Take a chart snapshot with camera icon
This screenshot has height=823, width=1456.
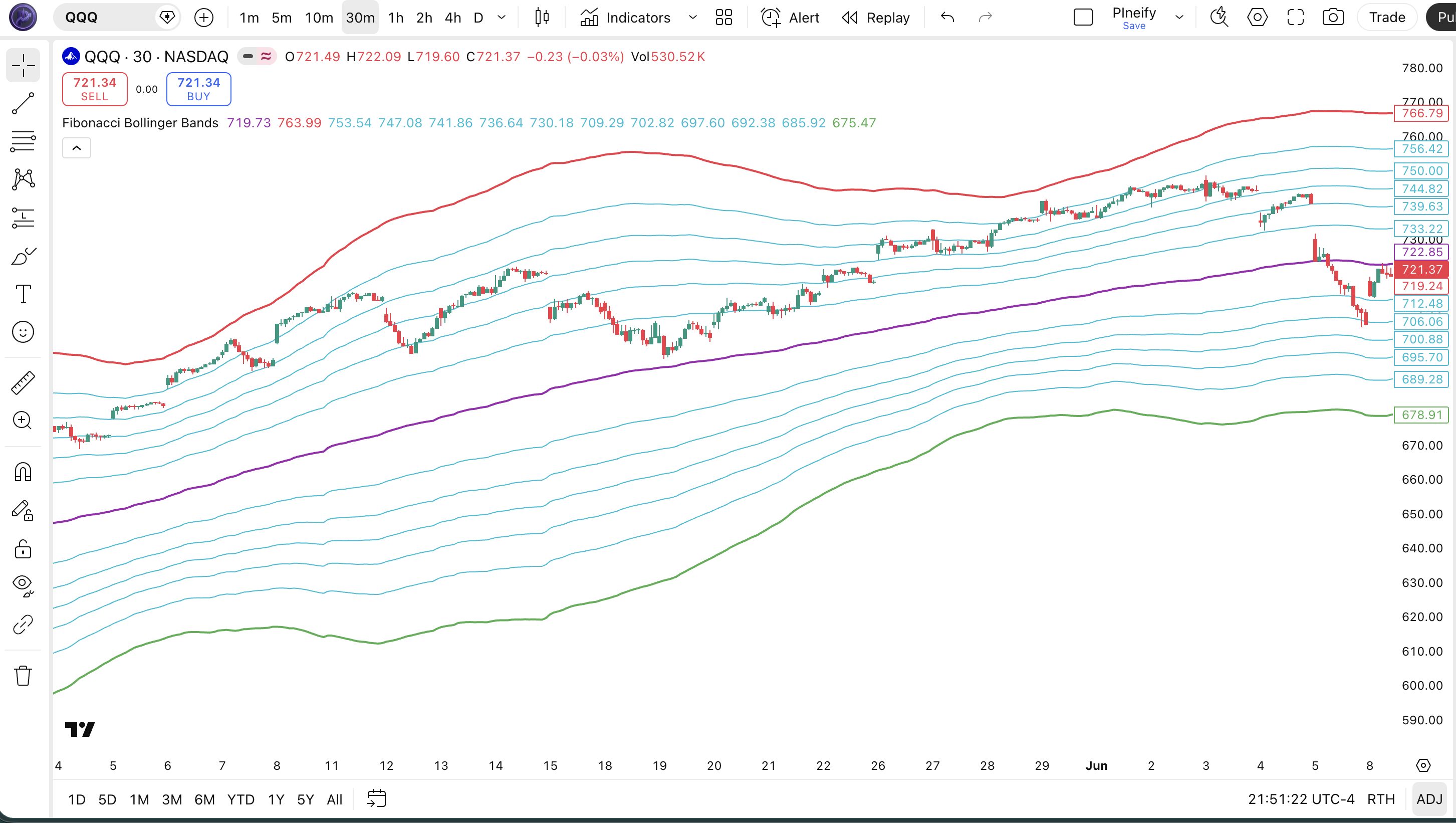pyautogui.click(x=1333, y=18)
